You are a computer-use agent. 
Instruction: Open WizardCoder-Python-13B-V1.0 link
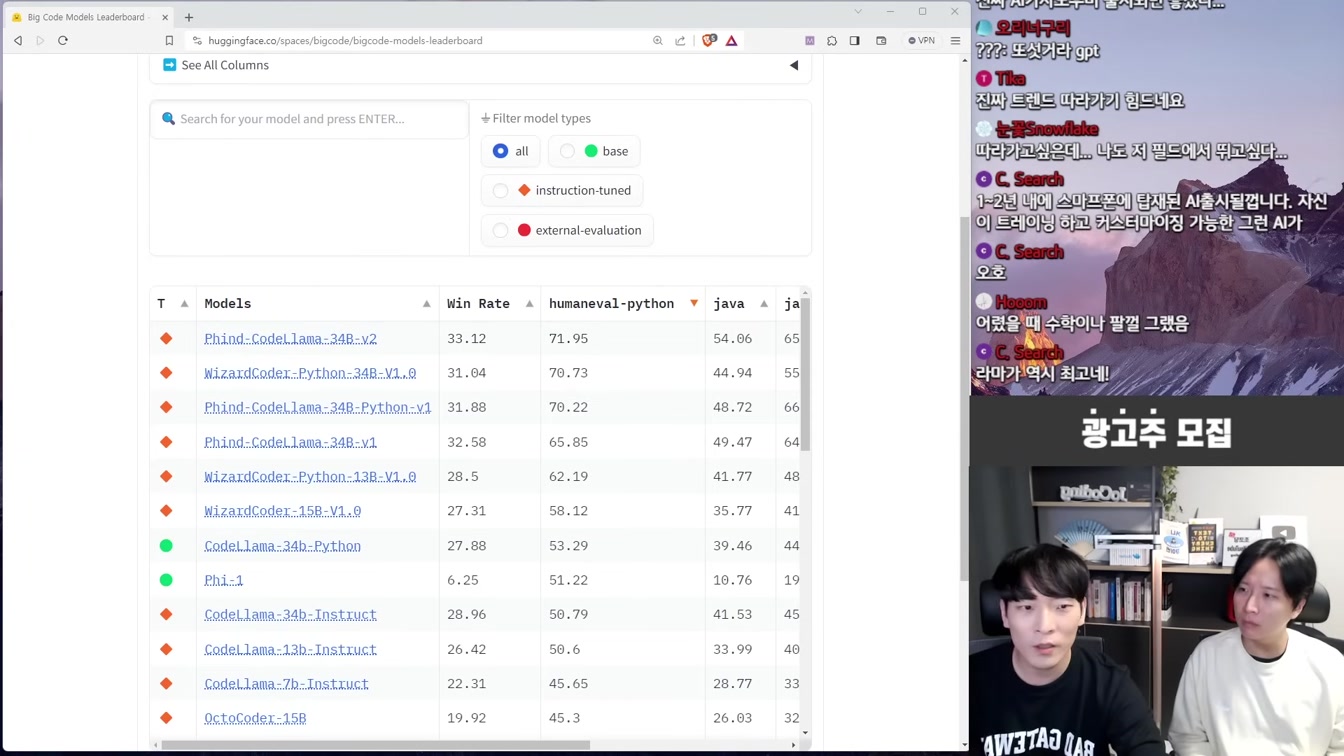[x=310, y=476]
